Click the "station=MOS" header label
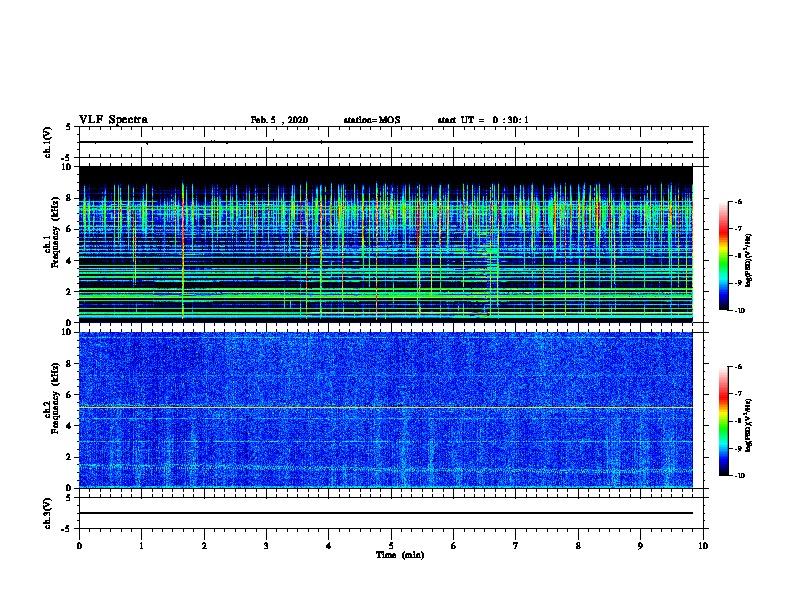This screenshot has width=792, height=612. (x=372, y=120)
